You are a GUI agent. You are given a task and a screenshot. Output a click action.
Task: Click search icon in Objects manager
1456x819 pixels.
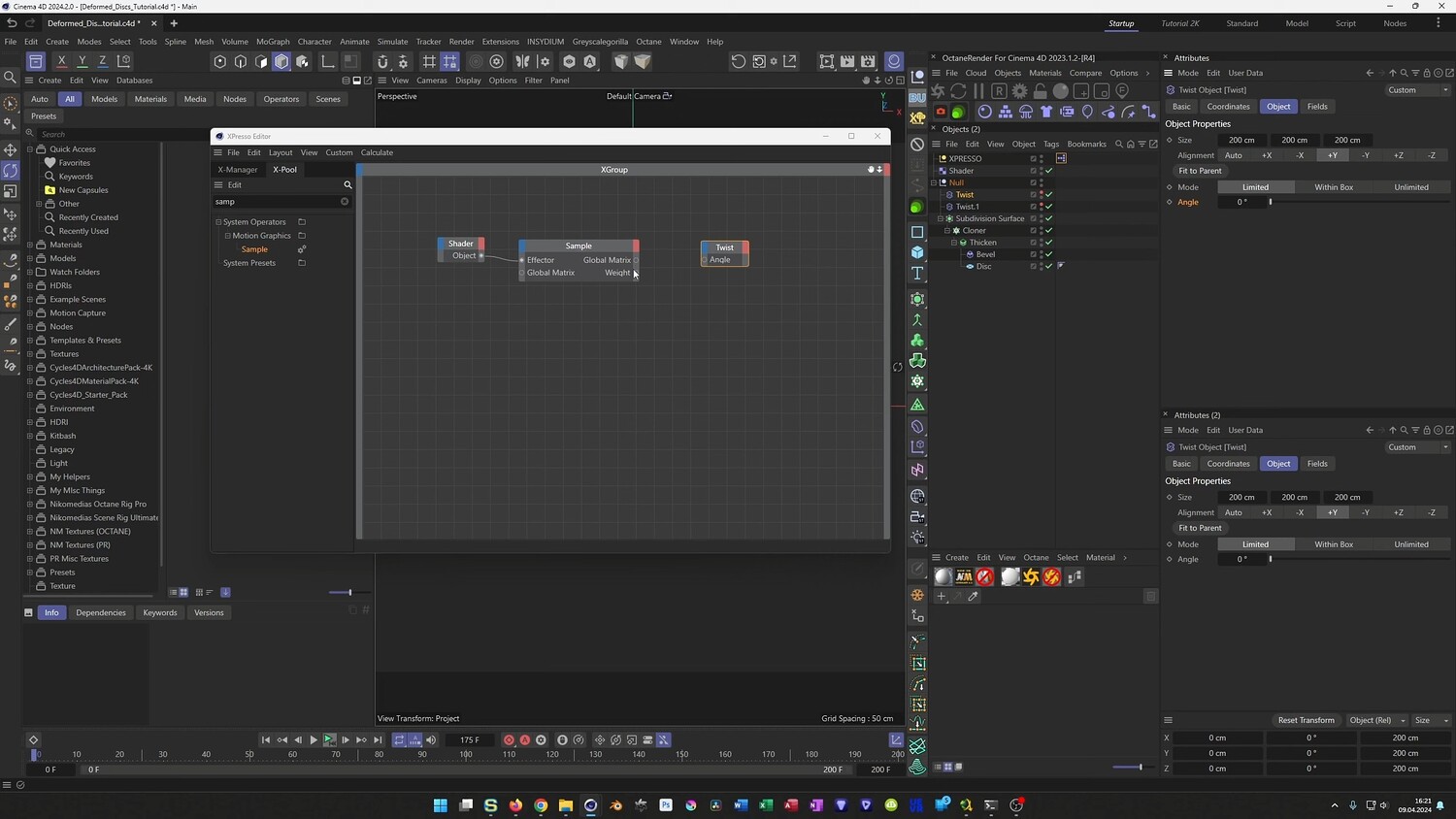point(1119,144)
